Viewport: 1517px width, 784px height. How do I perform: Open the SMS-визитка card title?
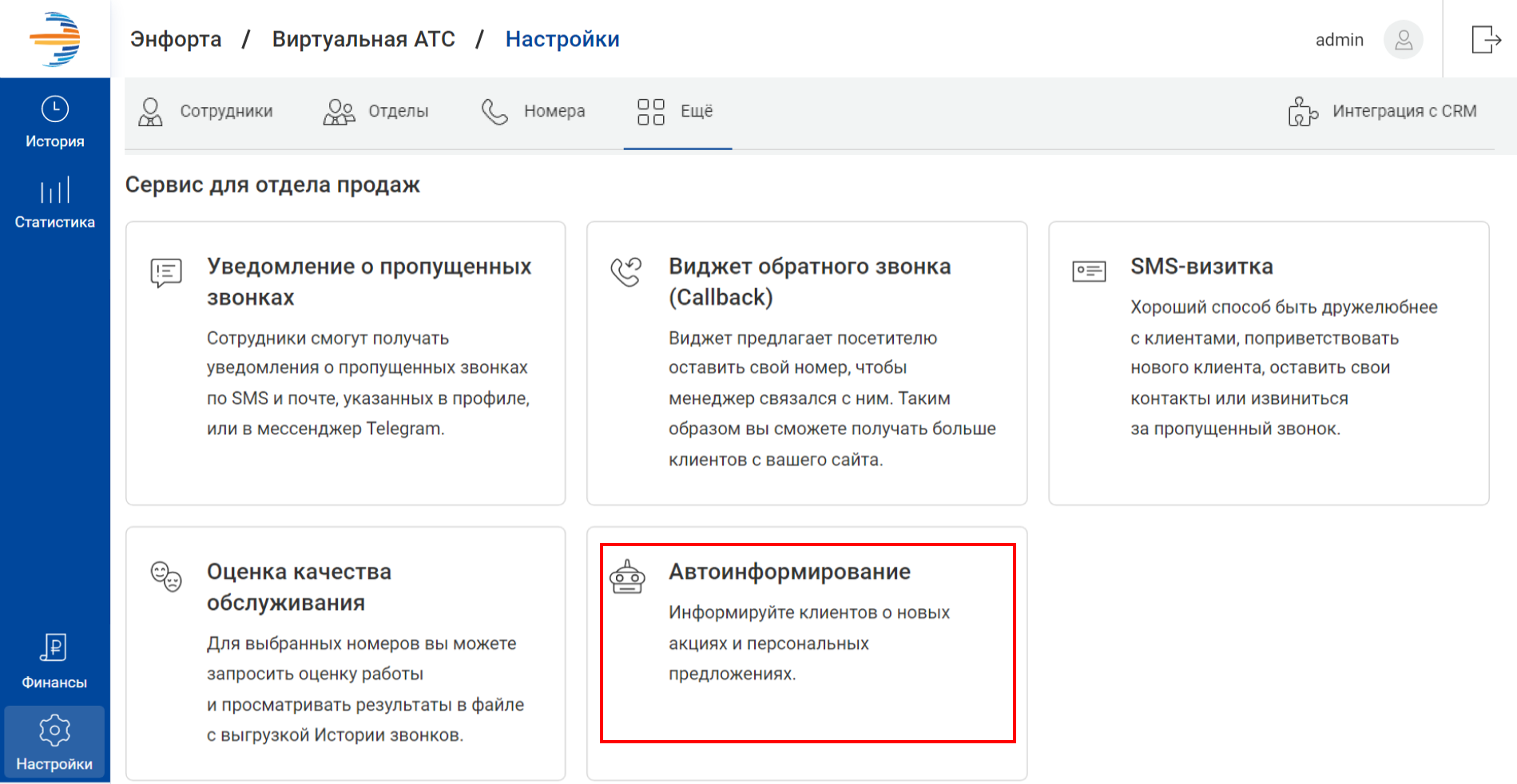coord(1201,267)
